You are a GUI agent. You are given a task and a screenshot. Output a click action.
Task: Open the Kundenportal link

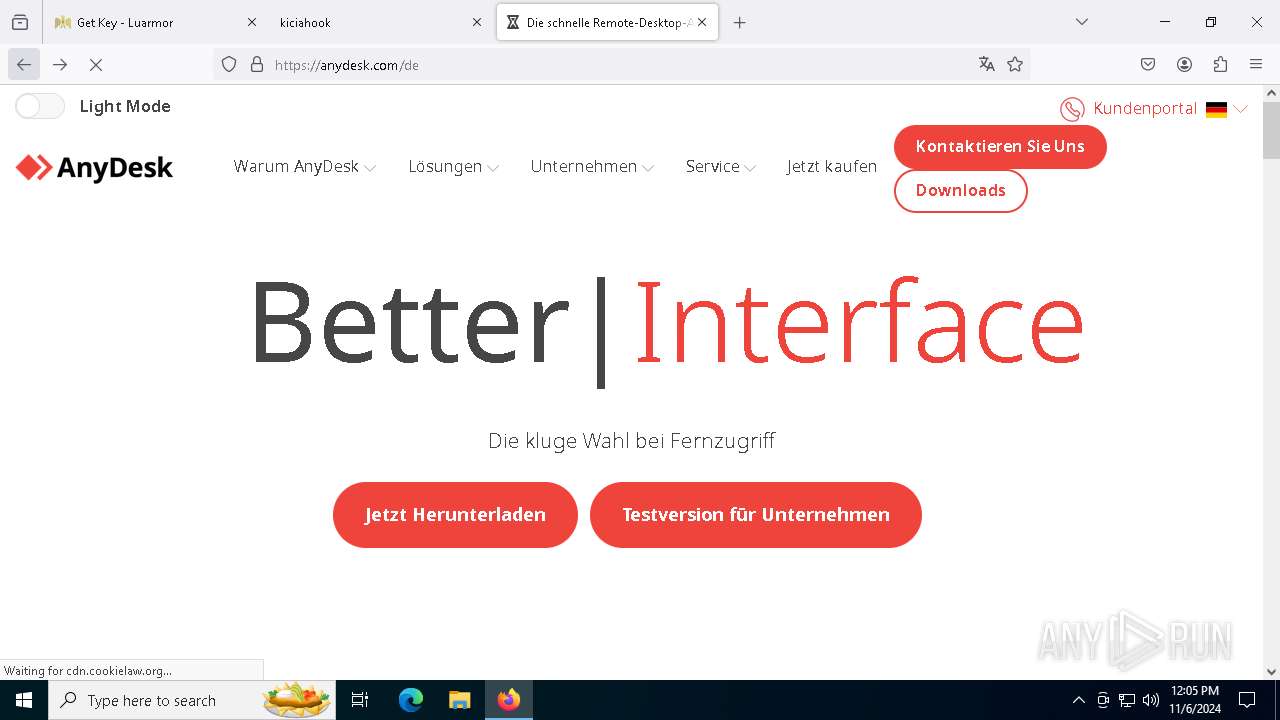point(1145,108)
